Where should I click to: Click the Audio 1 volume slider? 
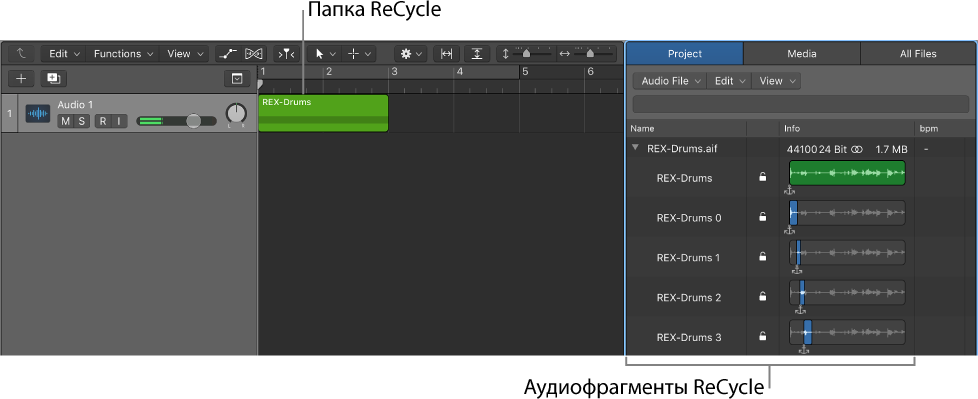point(177,121)
